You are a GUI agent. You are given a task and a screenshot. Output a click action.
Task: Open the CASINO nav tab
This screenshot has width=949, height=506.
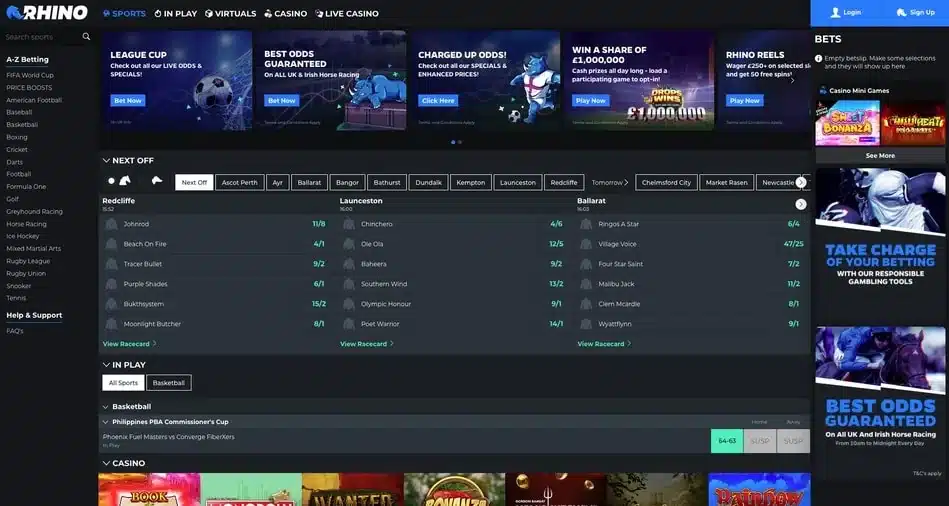coord(286,13)
